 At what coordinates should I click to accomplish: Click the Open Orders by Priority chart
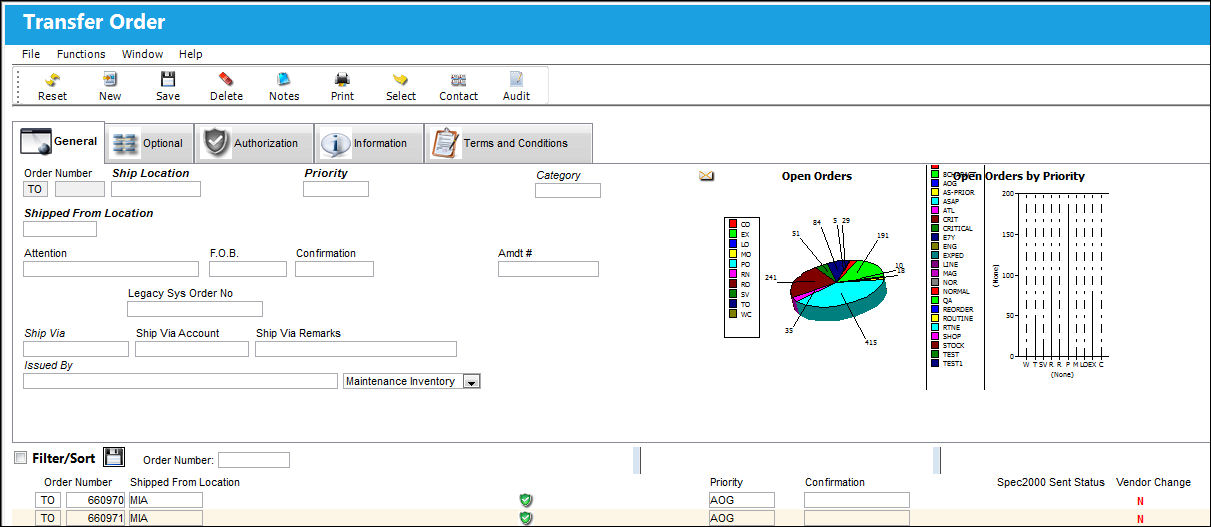point(1062,275)
